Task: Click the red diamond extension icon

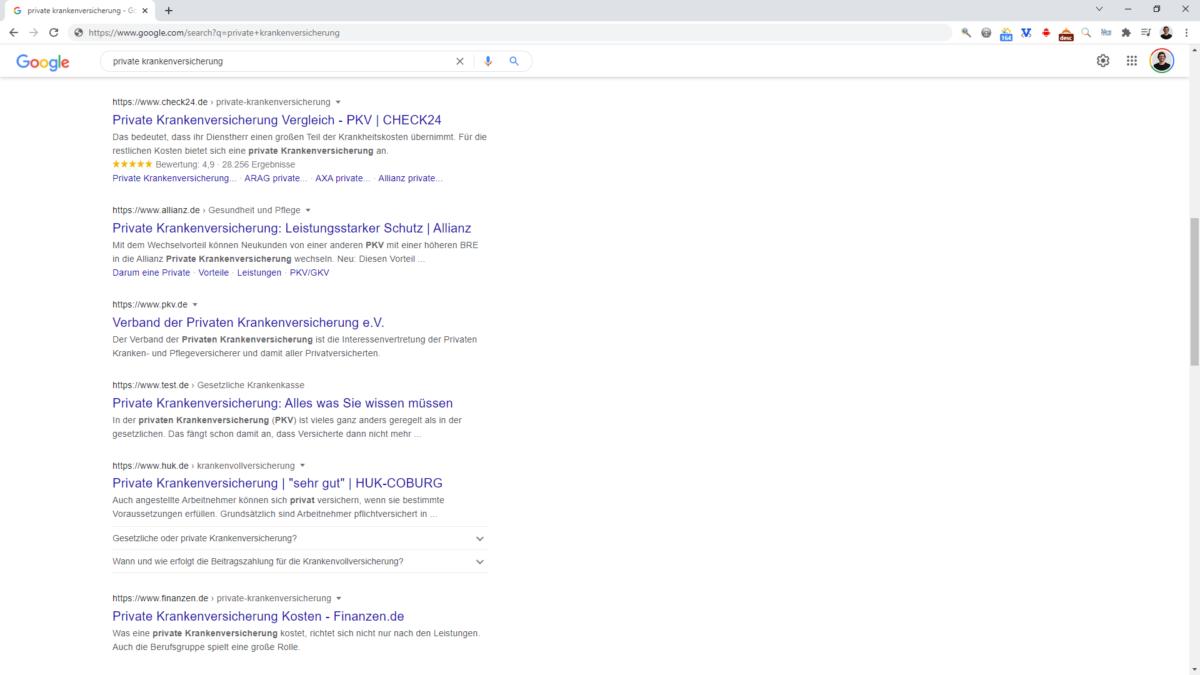Action: (1046, 33)
